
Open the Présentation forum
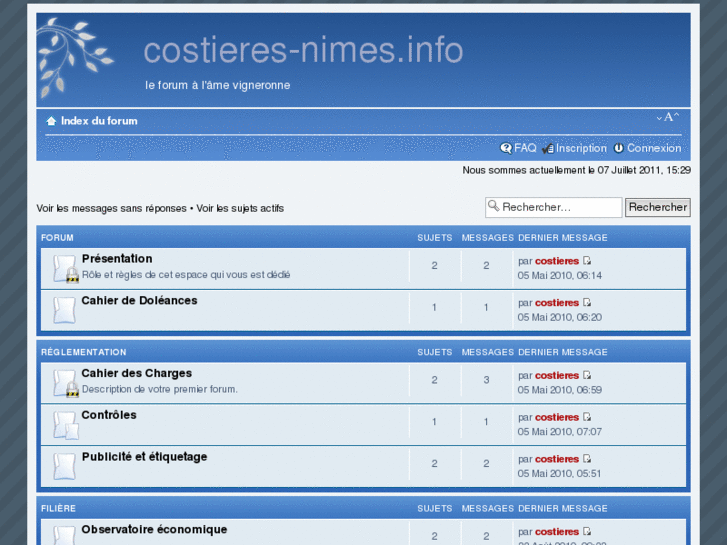tap(117, 259)
